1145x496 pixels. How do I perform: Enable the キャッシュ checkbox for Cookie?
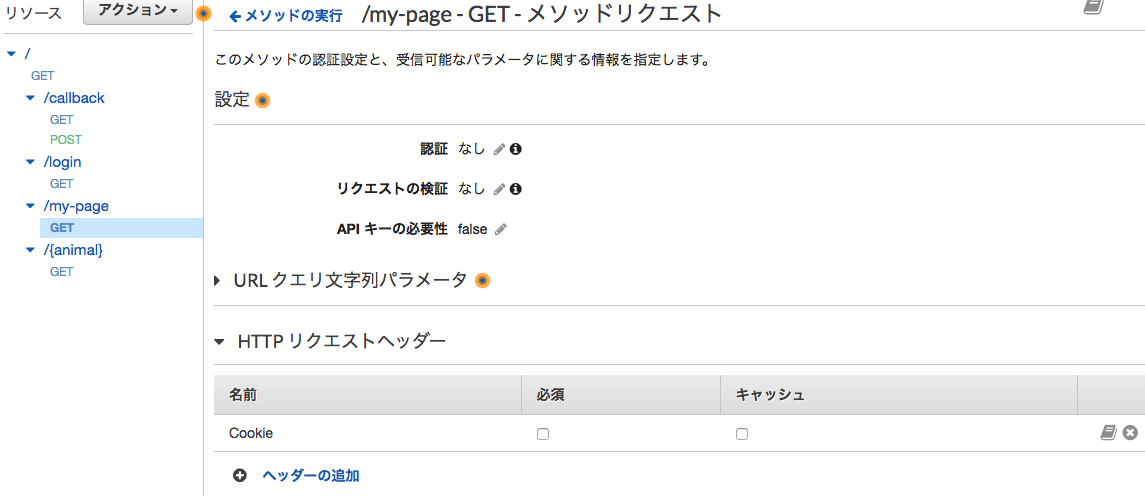coord(742,434)
